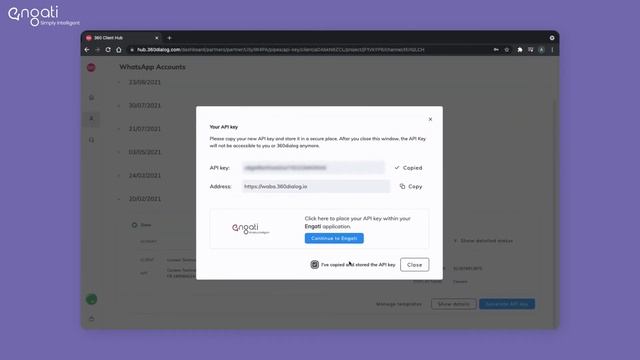Click the Close button in dialog
The height and width of the screenshot is (360, 640).
[x=414, y=265]
